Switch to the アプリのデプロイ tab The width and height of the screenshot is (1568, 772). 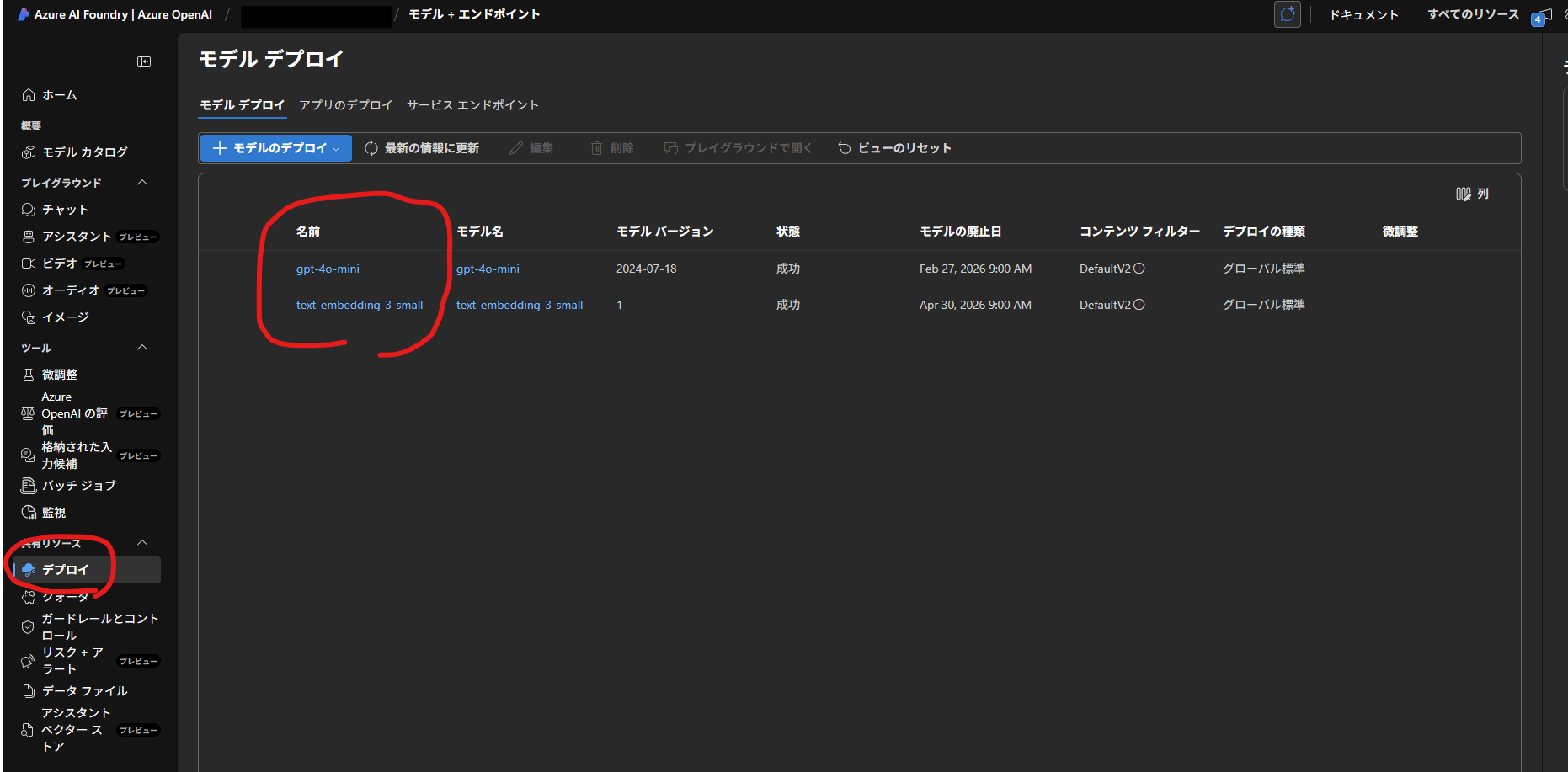346,105
